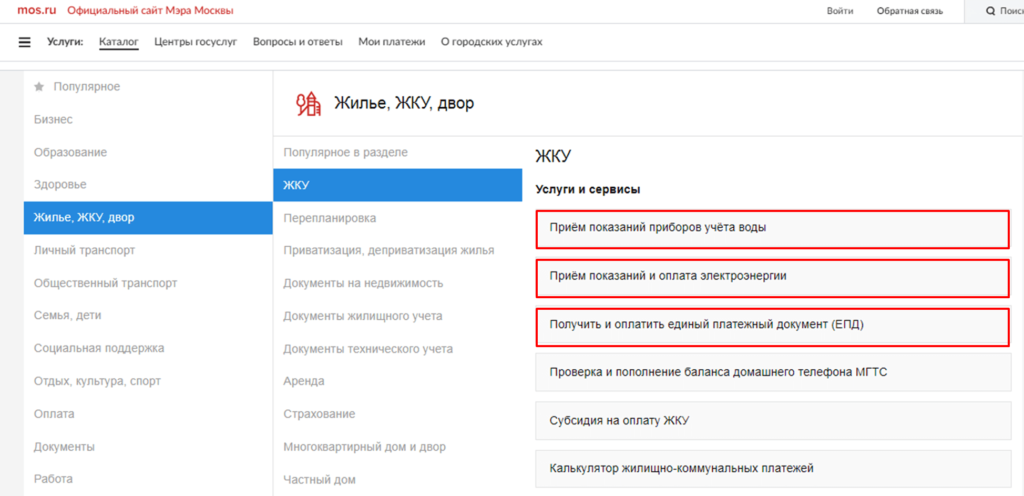The image size is (1024, 496).
Task: Select highlighted ЖКУ subsection
Action: [x=398, y=185]
